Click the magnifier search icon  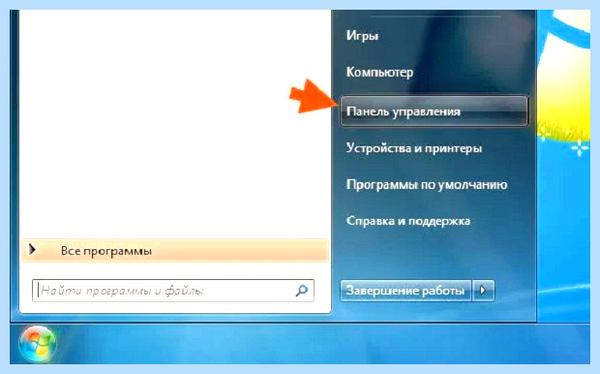[302, 291]
